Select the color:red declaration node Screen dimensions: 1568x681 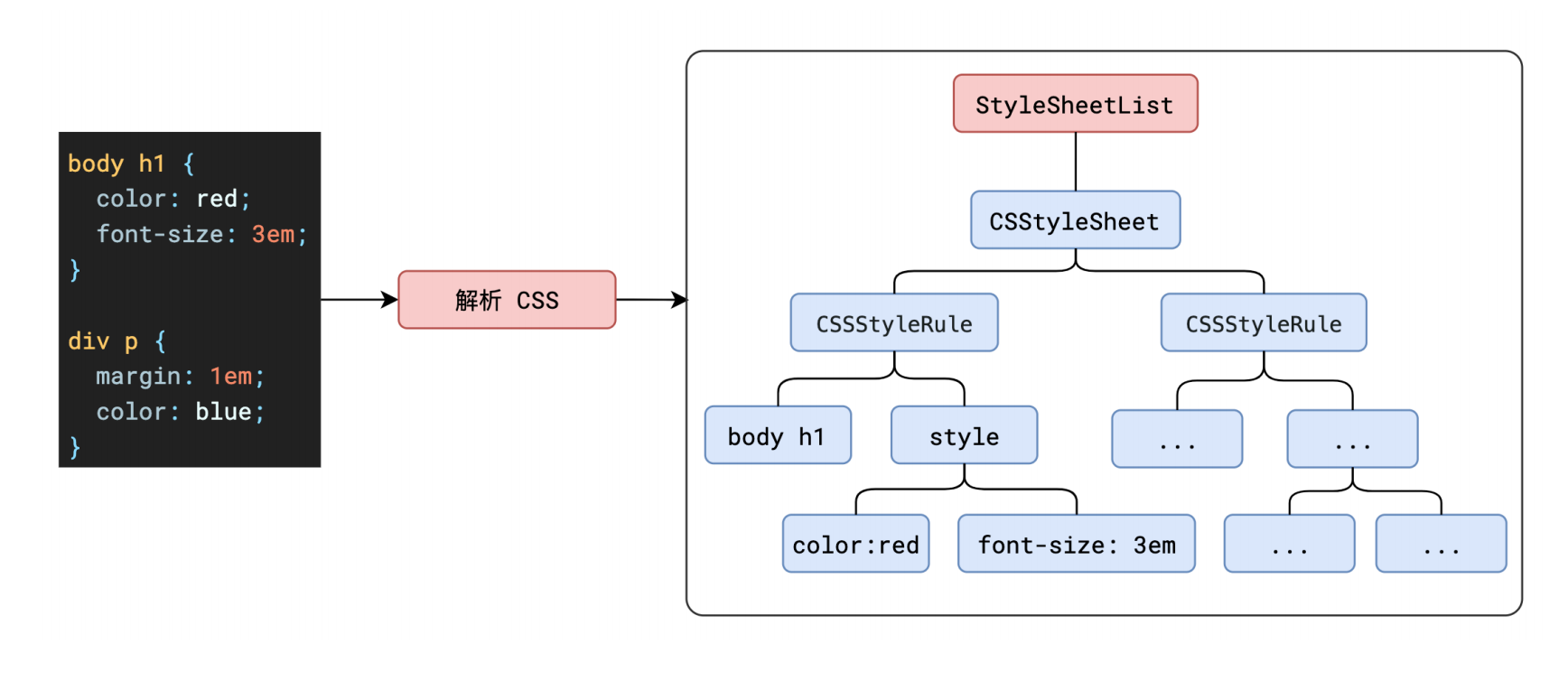(855, 544)
